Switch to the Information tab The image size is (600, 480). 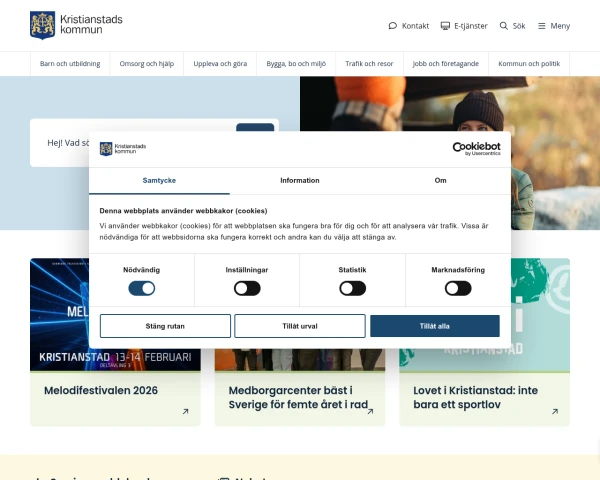(x=300, y=181)
